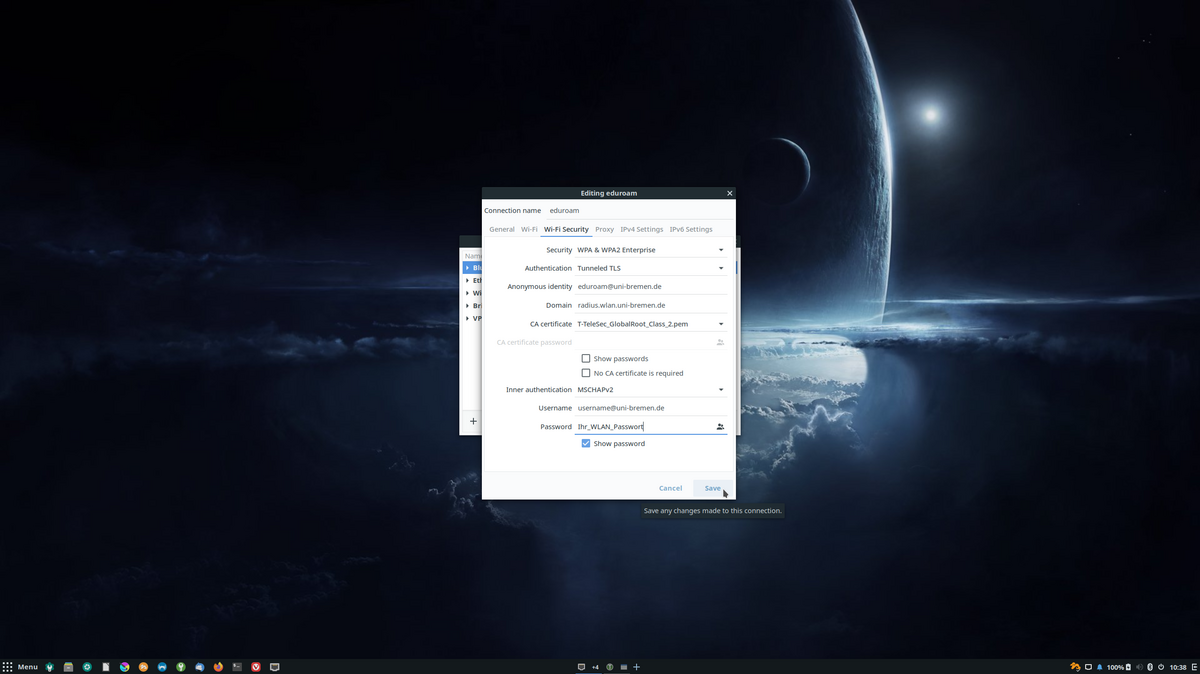Viewport: 1200px width, 674px height.
Task: Open the CA certificate file chooser
Action: [650, 324]
